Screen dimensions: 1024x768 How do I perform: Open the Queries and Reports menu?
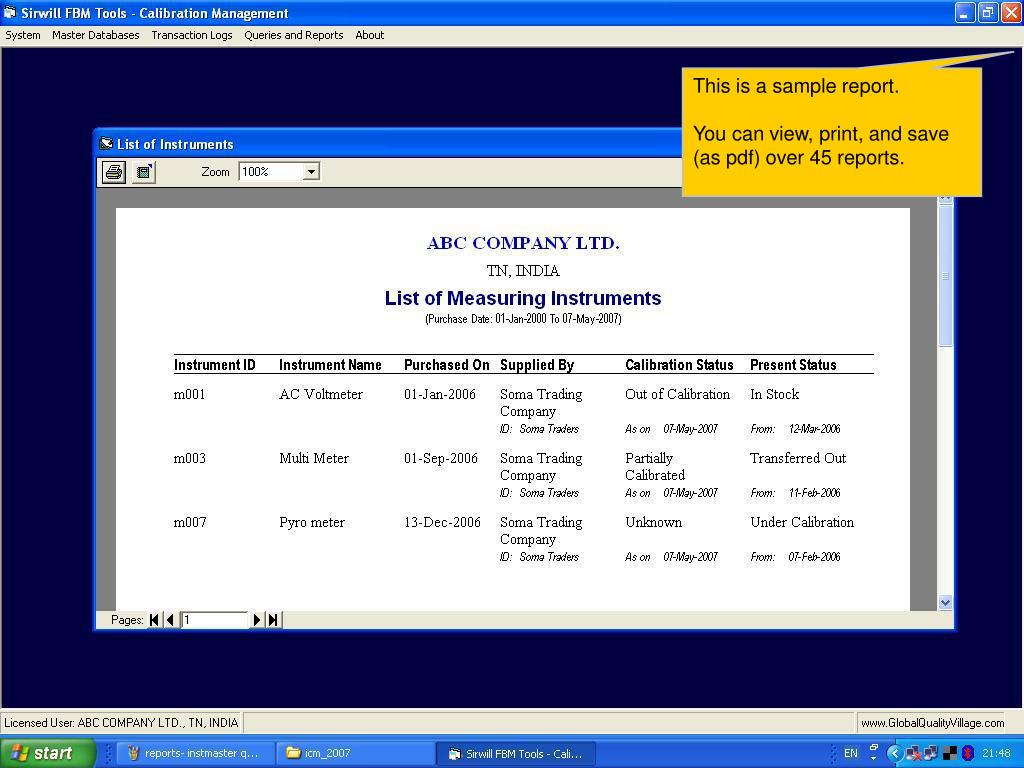(294, 35)
